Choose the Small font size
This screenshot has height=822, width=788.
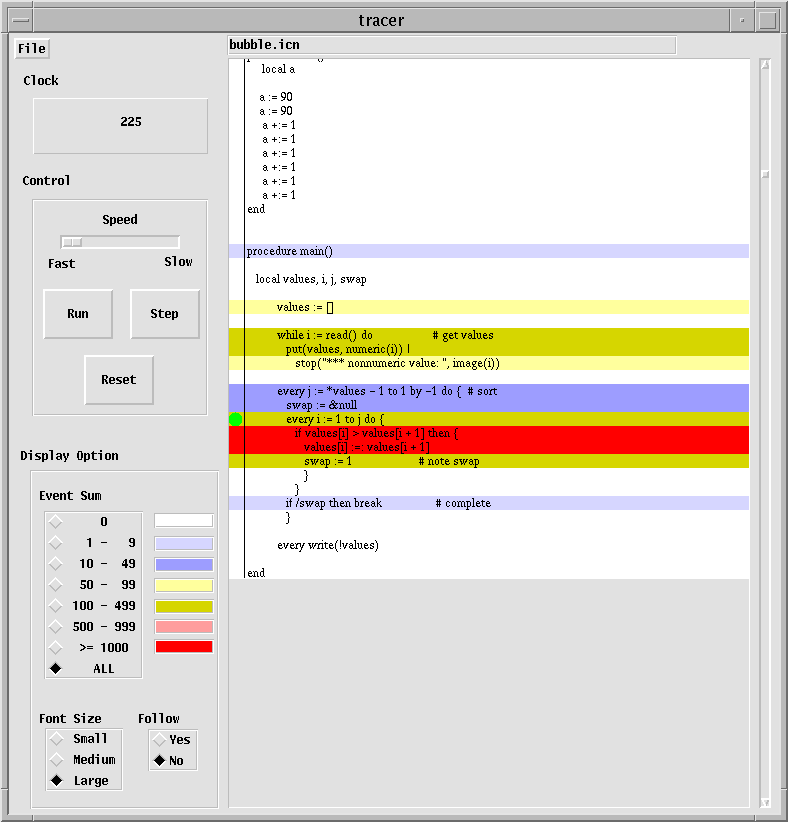56,739
